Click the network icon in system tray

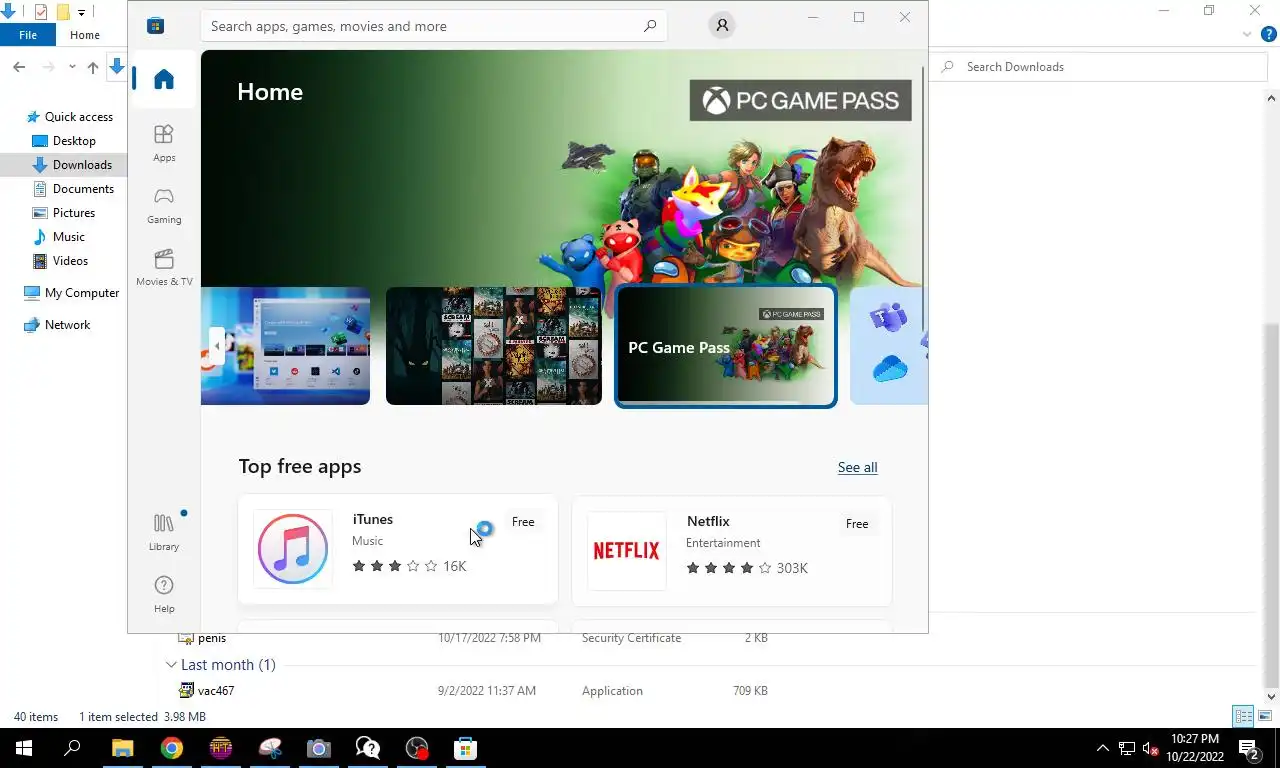tap(1127, 748)
